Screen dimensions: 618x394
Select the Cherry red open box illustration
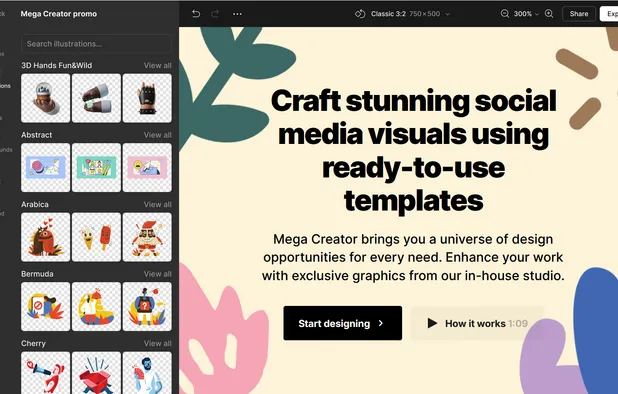(x=96, y=373)
